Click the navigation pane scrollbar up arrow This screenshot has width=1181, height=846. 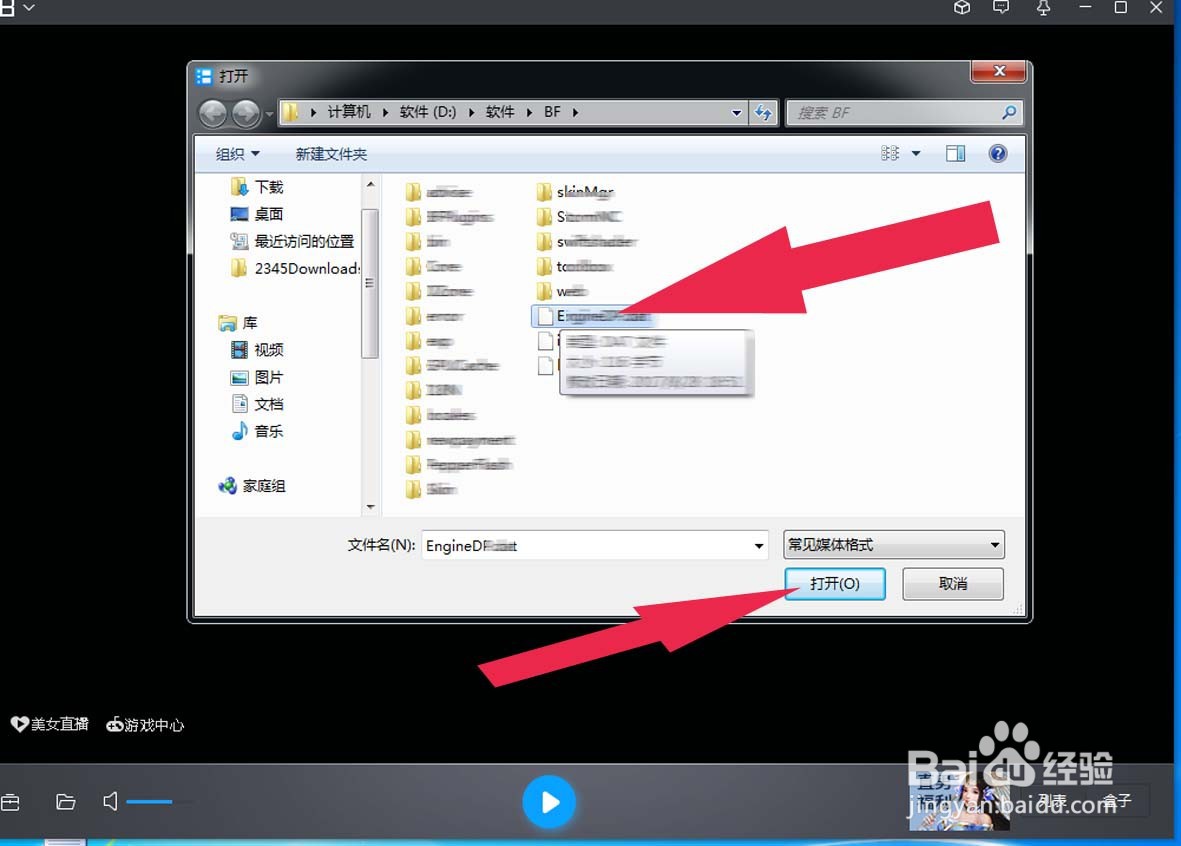370,184
